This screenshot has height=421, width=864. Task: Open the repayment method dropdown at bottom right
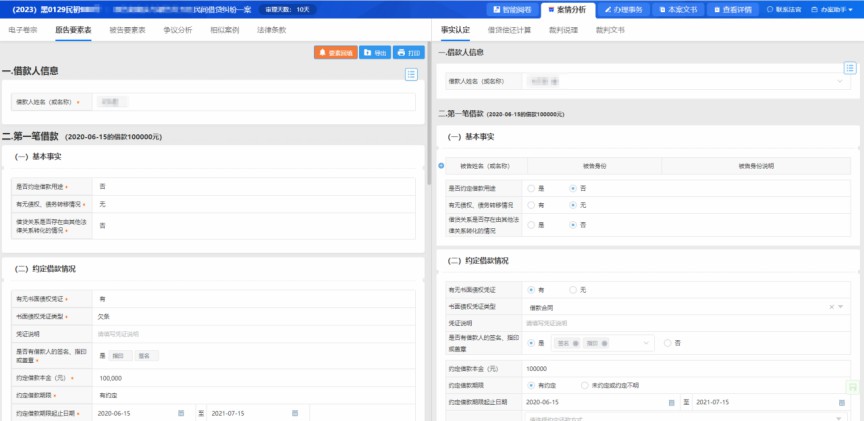pos(840,418)
